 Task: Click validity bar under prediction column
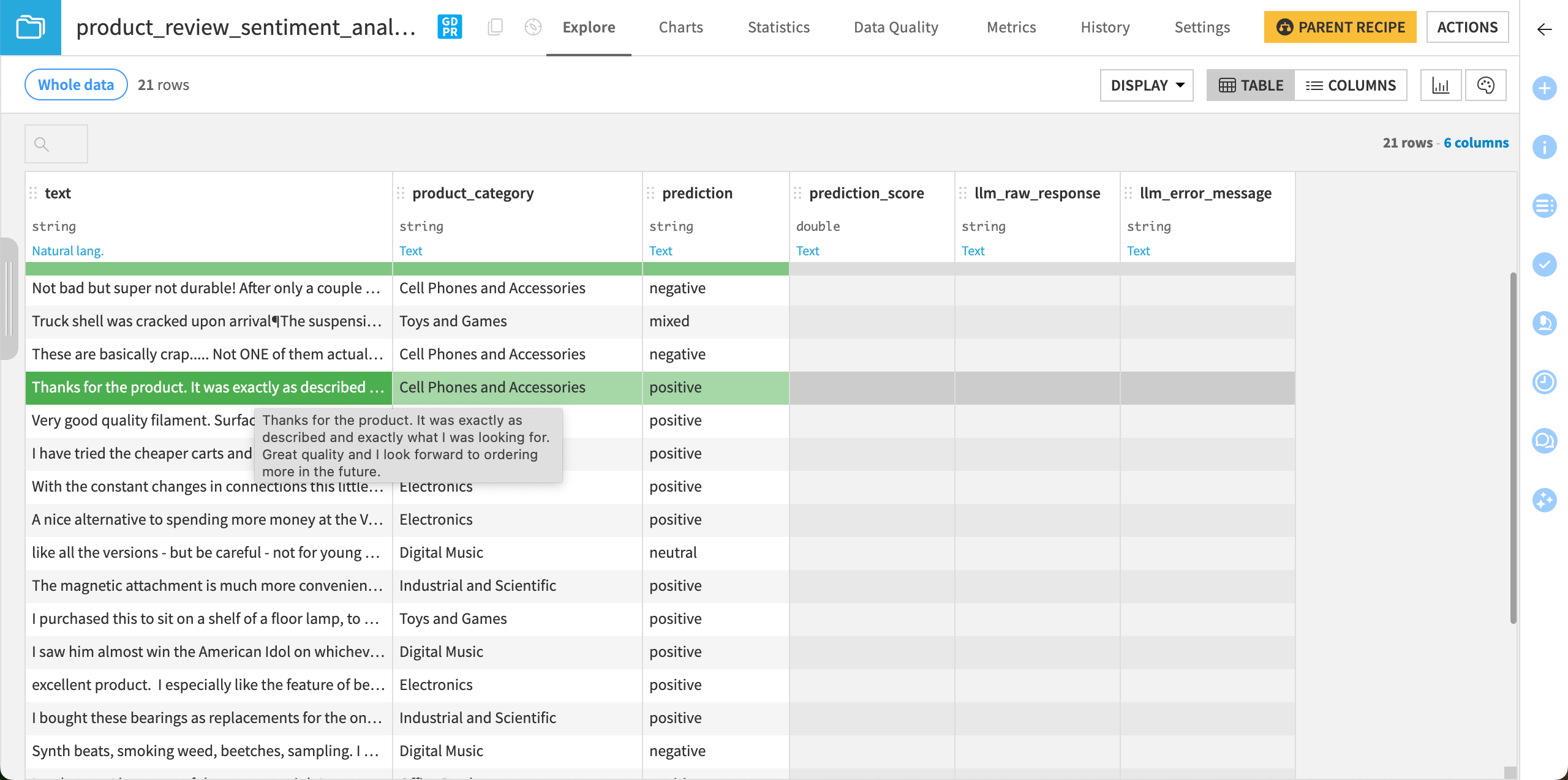716,268
